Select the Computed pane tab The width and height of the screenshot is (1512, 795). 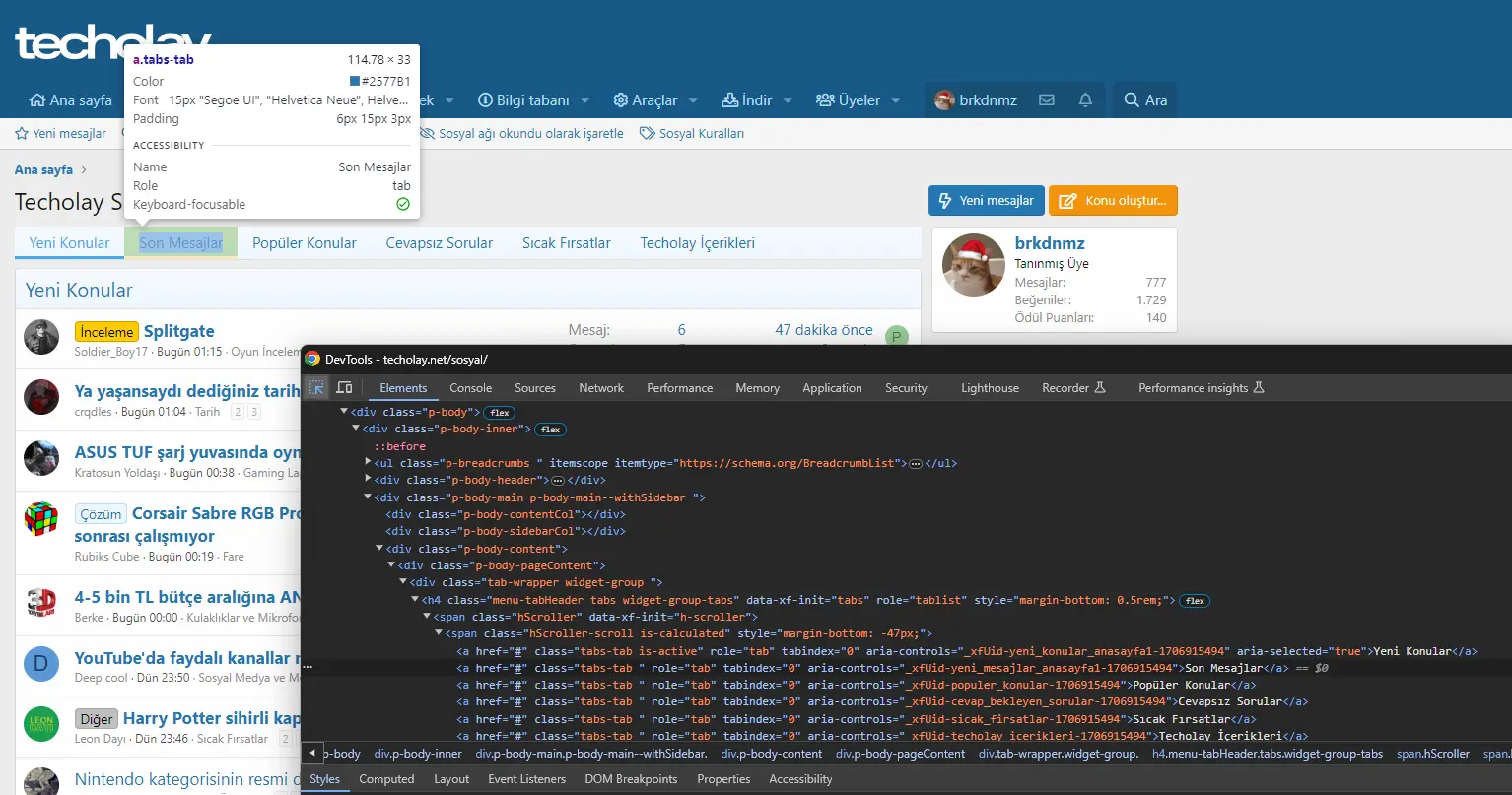(386, 779)
